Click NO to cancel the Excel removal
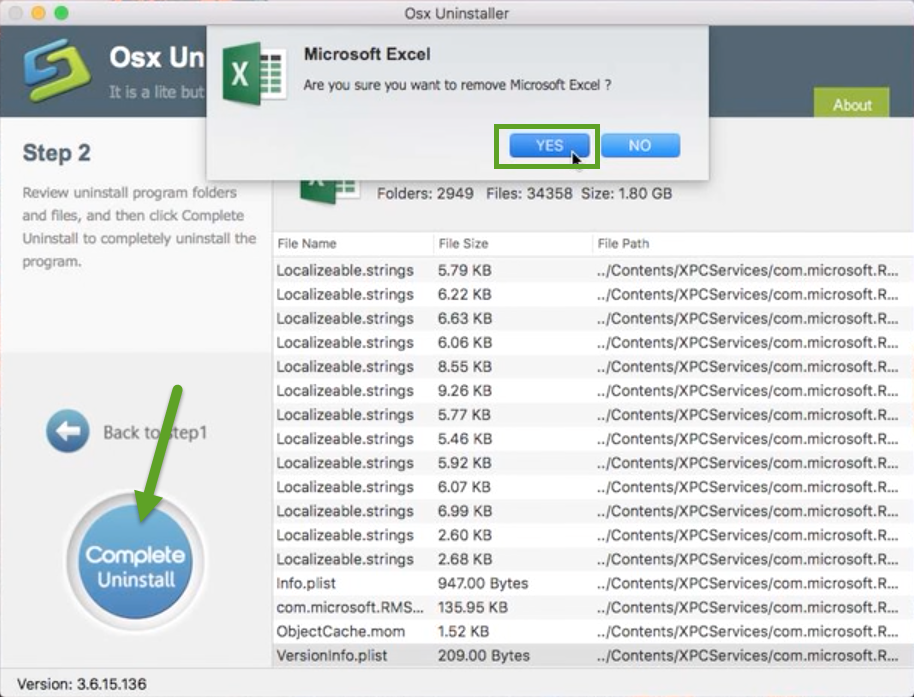The width and height of the screenshot is (914, 697). [640, 144]
